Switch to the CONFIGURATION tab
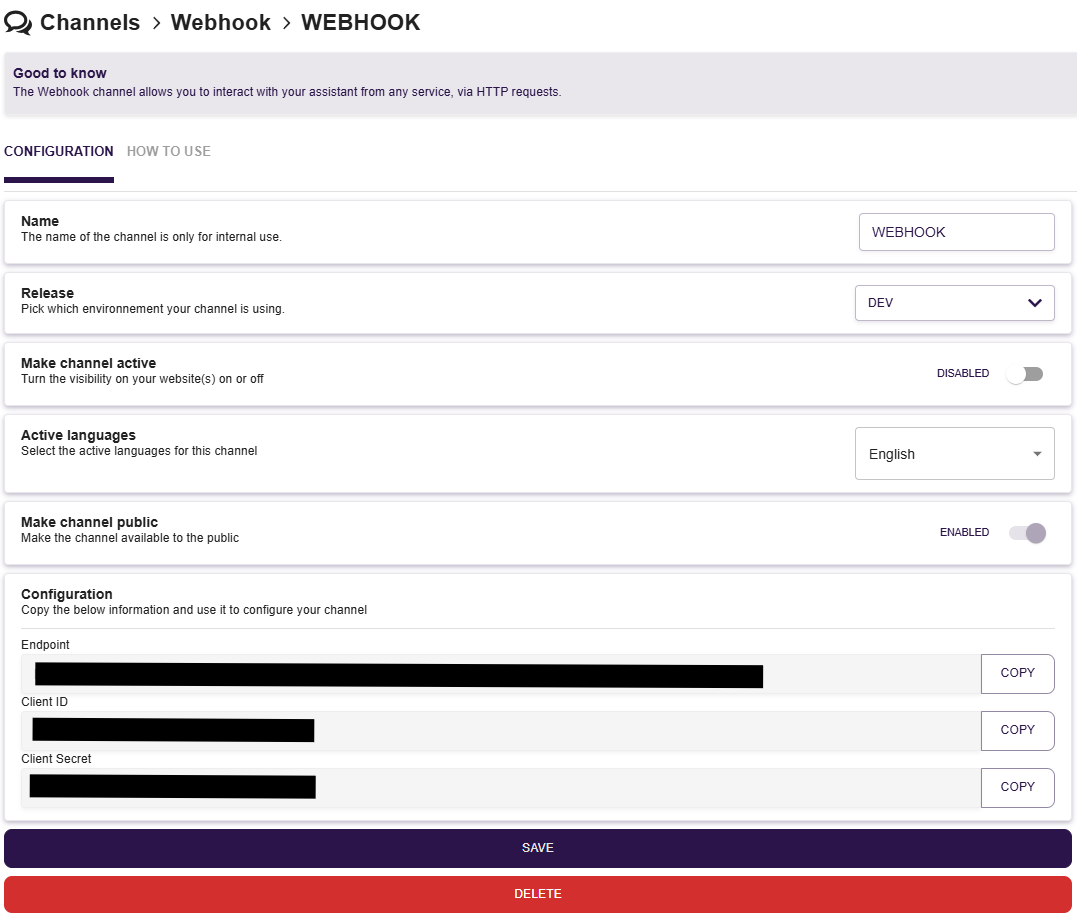This screenshot has height=917, width=1077. 59,151
